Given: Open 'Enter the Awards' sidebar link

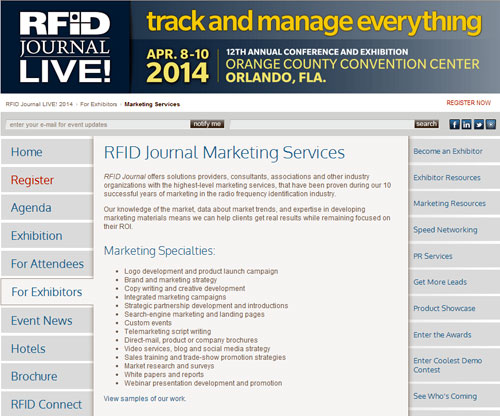Looking at the screenshot, I should [x=442, y=335].
